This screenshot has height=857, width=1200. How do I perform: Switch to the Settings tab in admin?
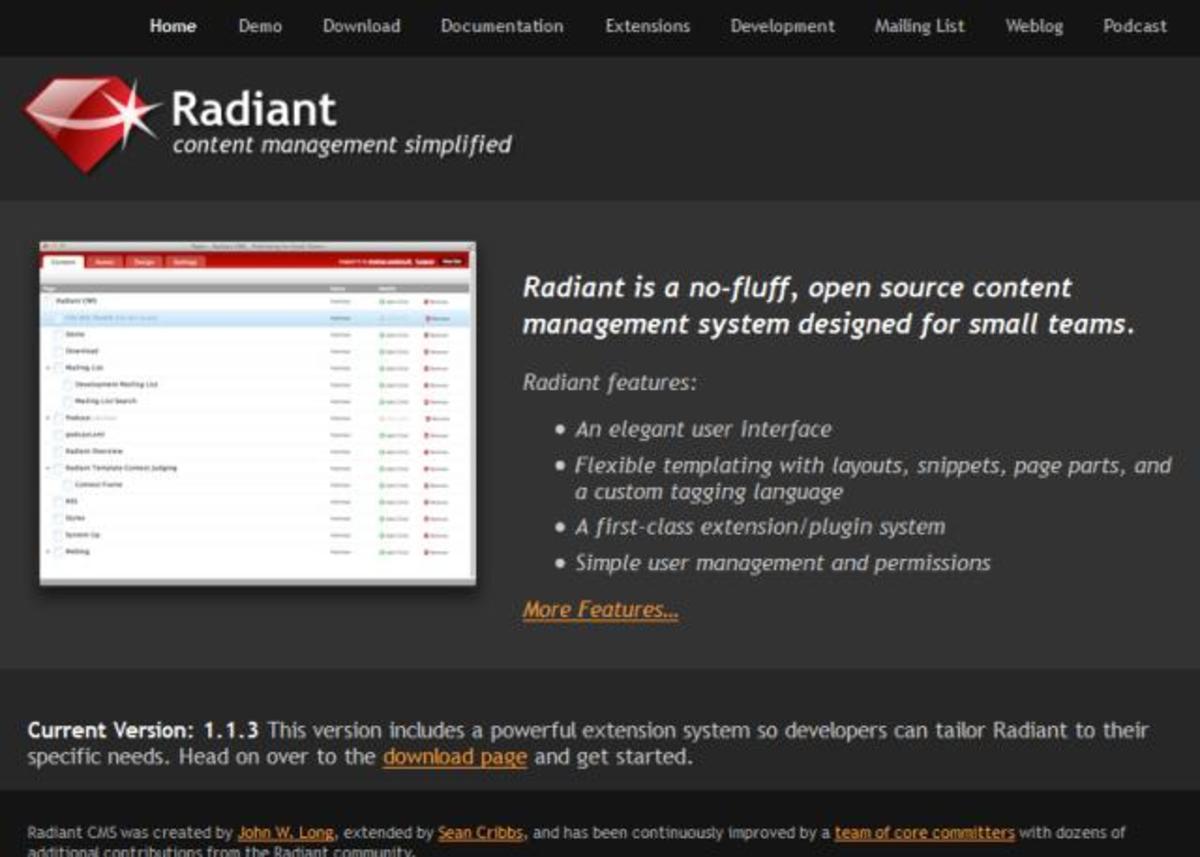click(x=185, y=262)
